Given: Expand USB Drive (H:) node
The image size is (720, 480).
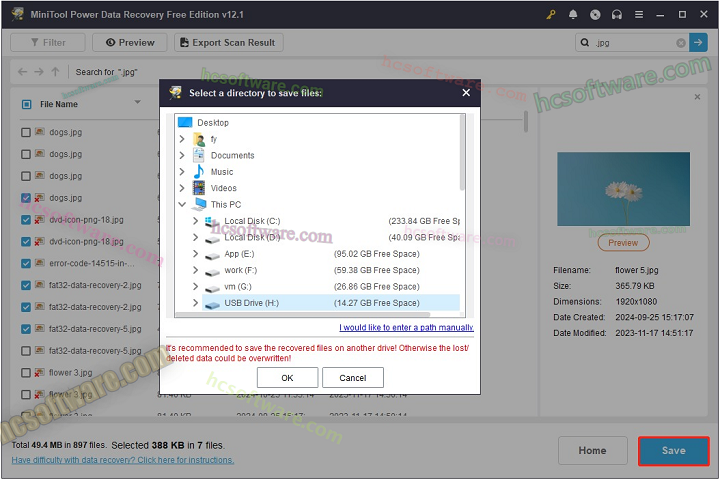Looking at the screenshot, I should (x=196, y=303).
